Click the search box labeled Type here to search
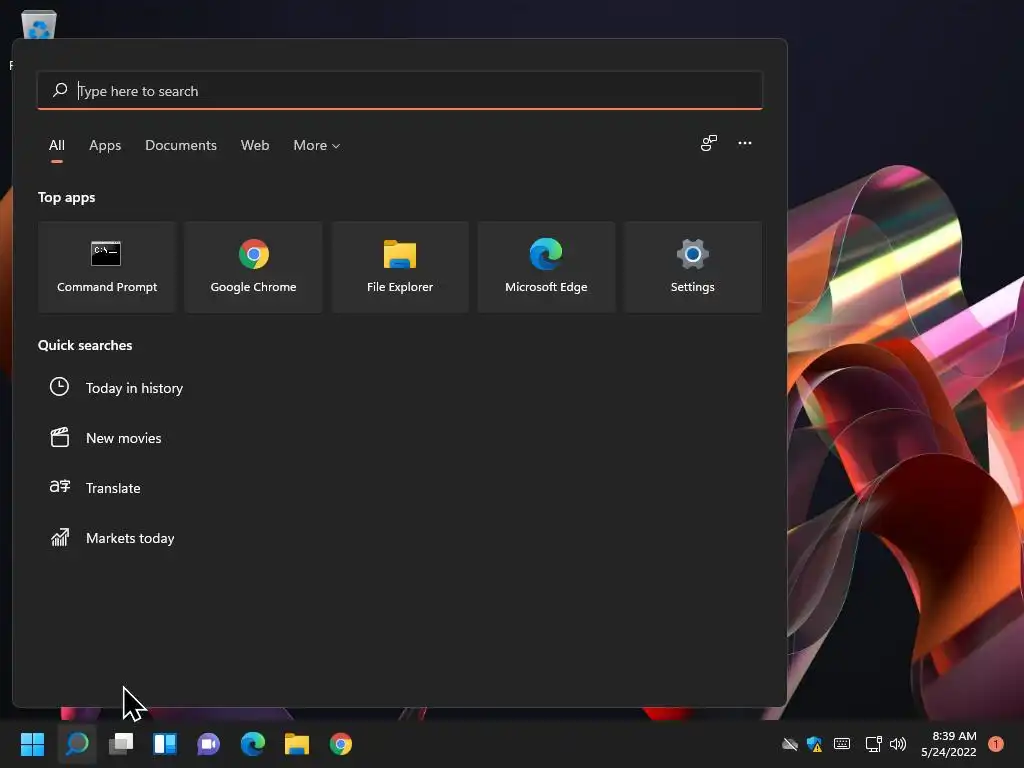1024x768 pixels. 400,91
